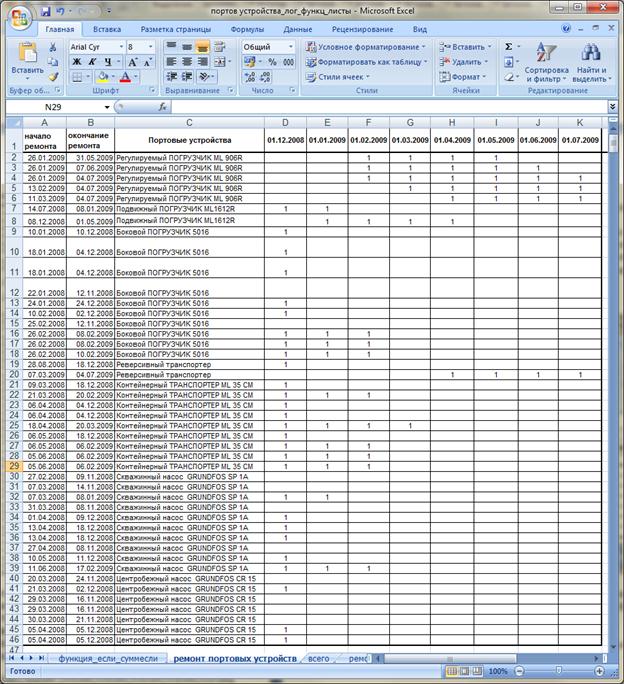Open the Вид ribbon tab
The image size is (624, 684).
coord(419,29)
